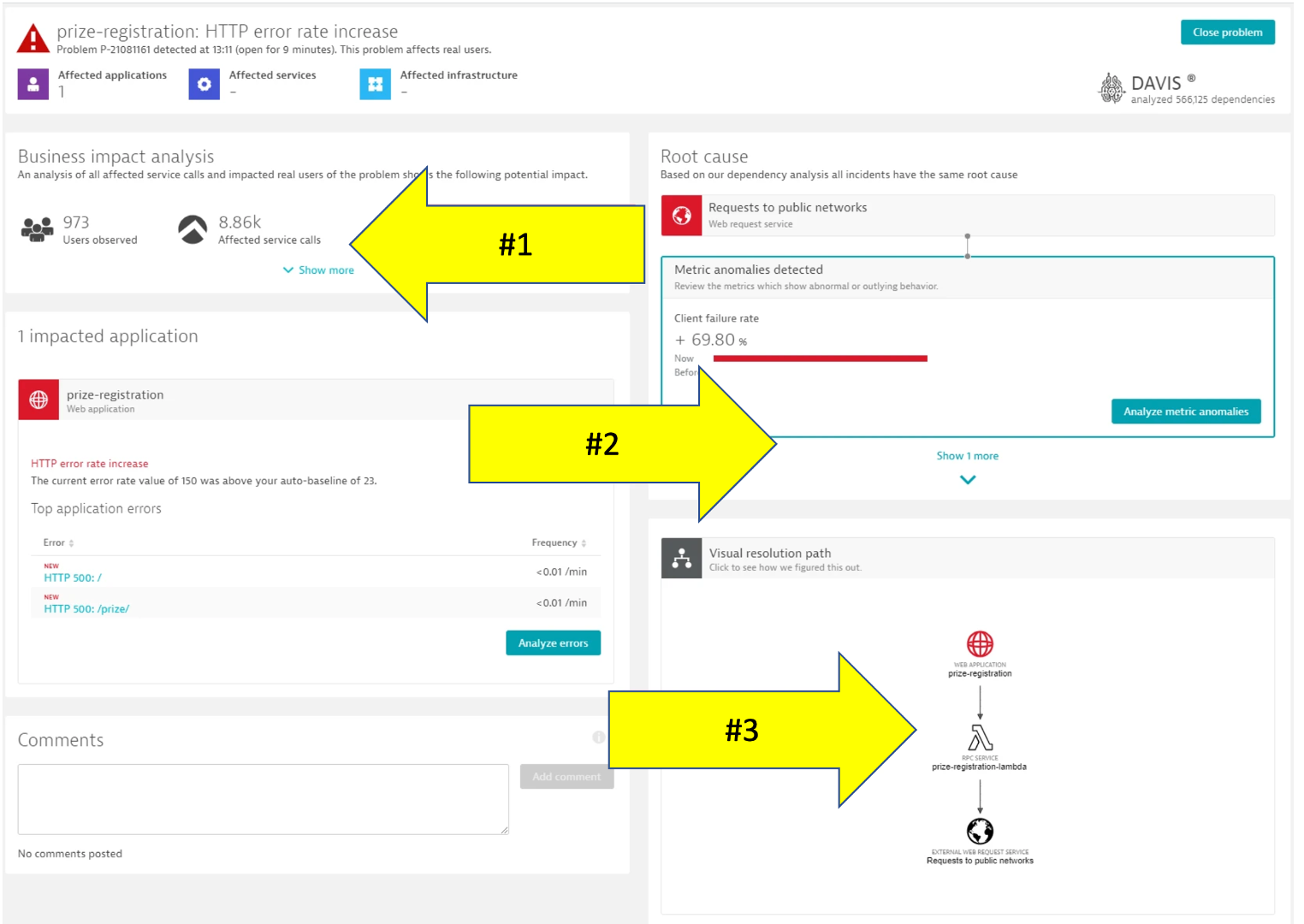
Task: Expand Show 1 more under Root cause
Action: [968, 456]
